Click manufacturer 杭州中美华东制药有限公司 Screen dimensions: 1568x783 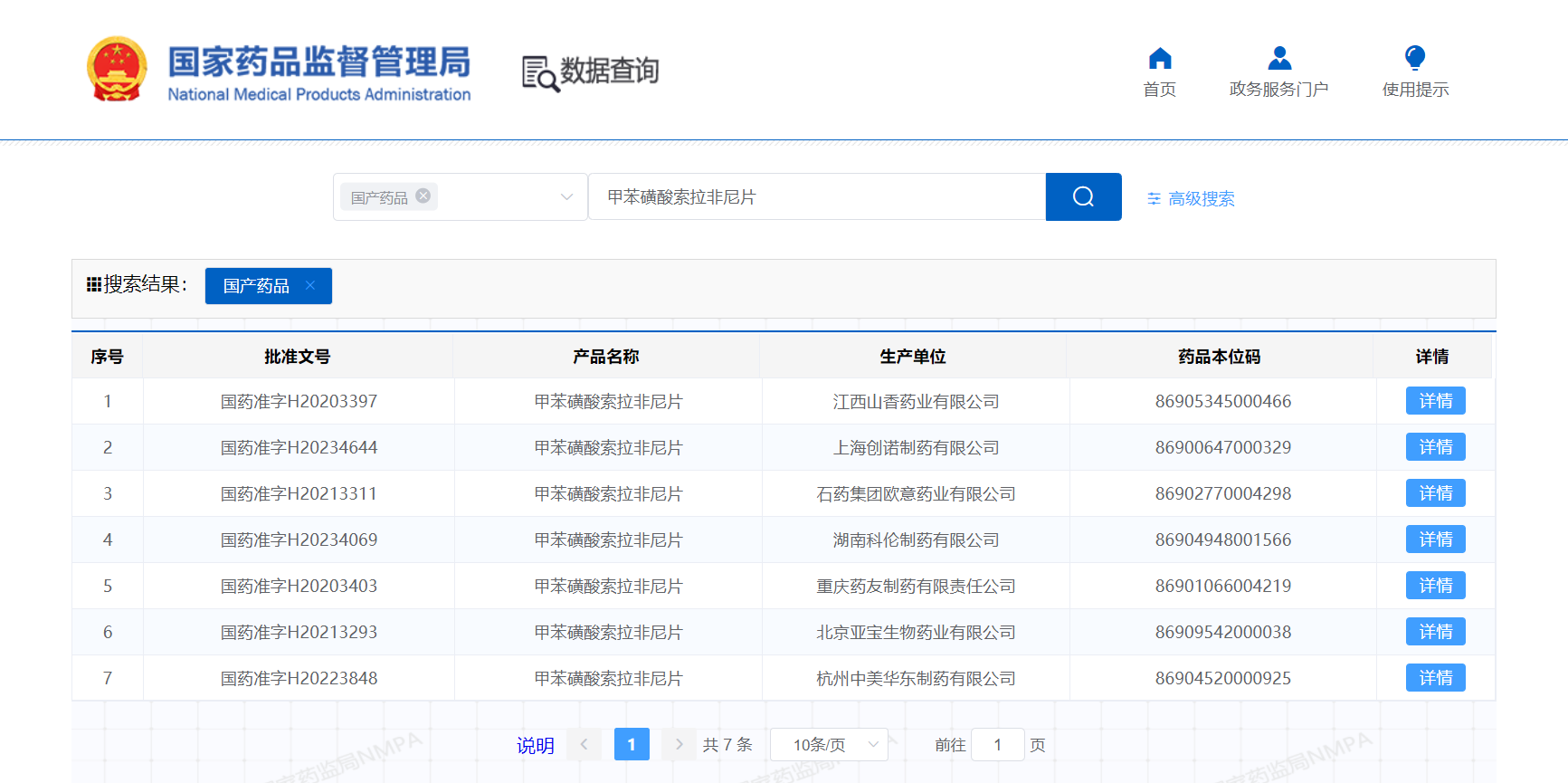pyautogui.click(x=916, y=678)
